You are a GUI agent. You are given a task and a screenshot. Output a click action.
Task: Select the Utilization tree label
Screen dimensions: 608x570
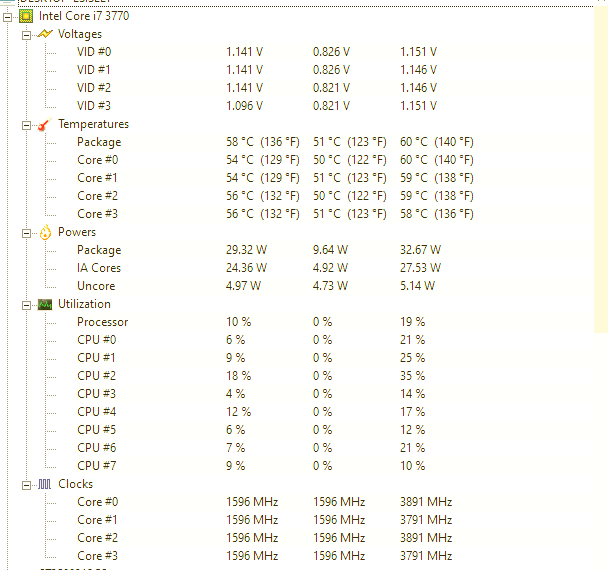[84, 304]
